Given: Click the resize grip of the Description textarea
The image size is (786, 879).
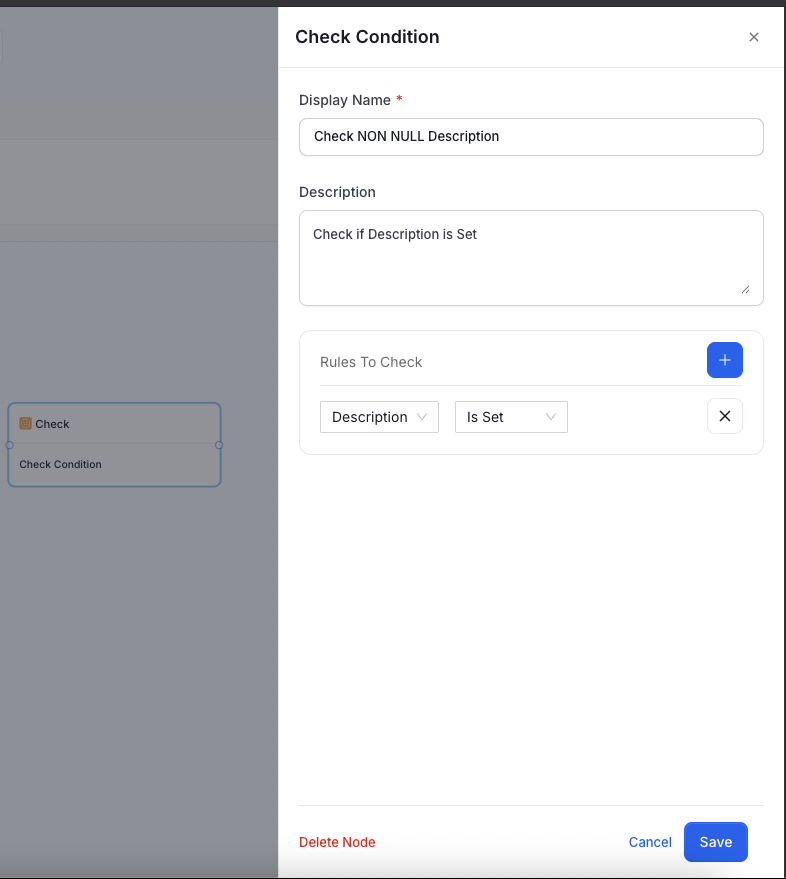Looking at the screenshot, I should (x=746, y=290).
